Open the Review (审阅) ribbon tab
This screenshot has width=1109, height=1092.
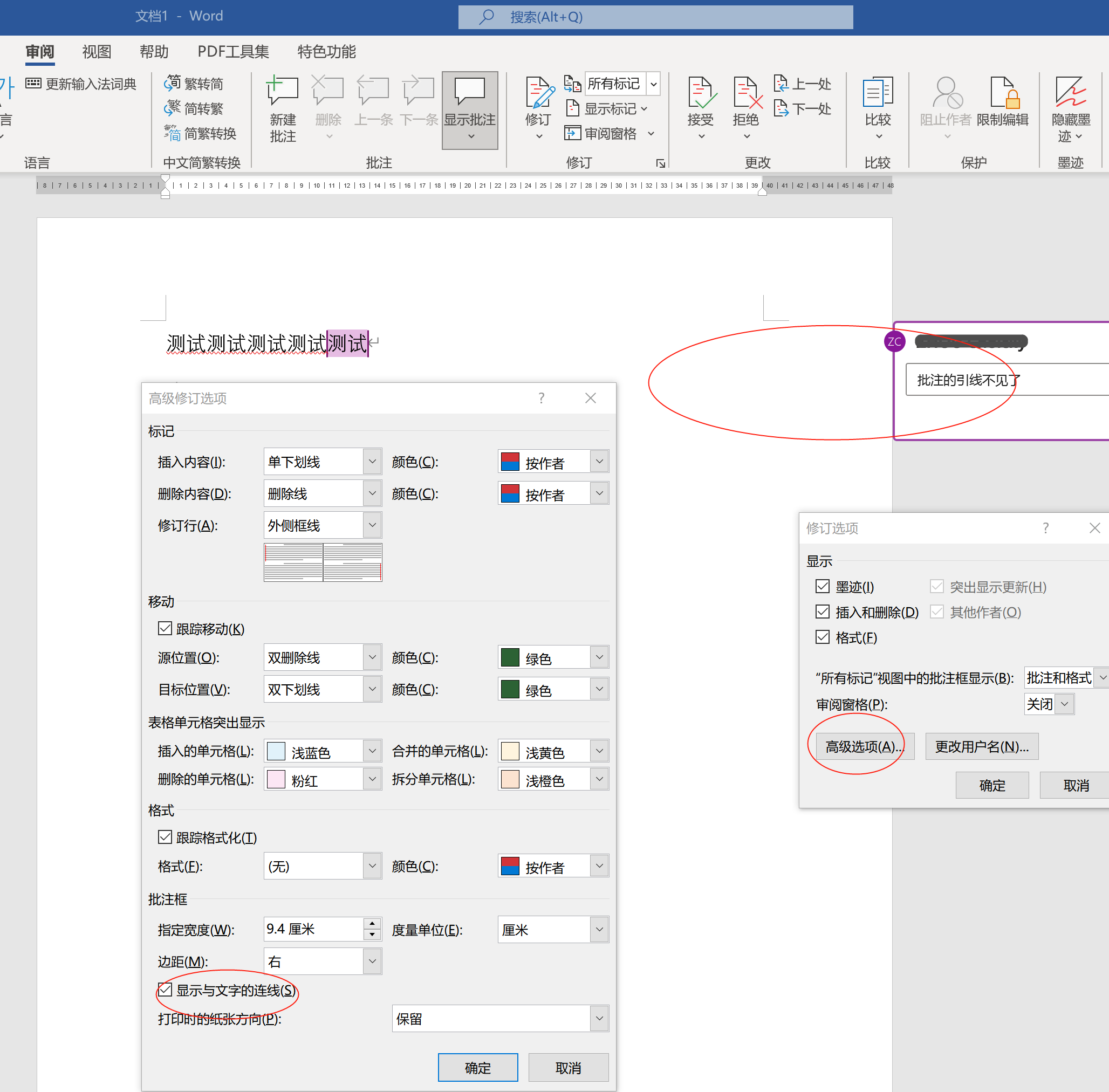(39, 52)
